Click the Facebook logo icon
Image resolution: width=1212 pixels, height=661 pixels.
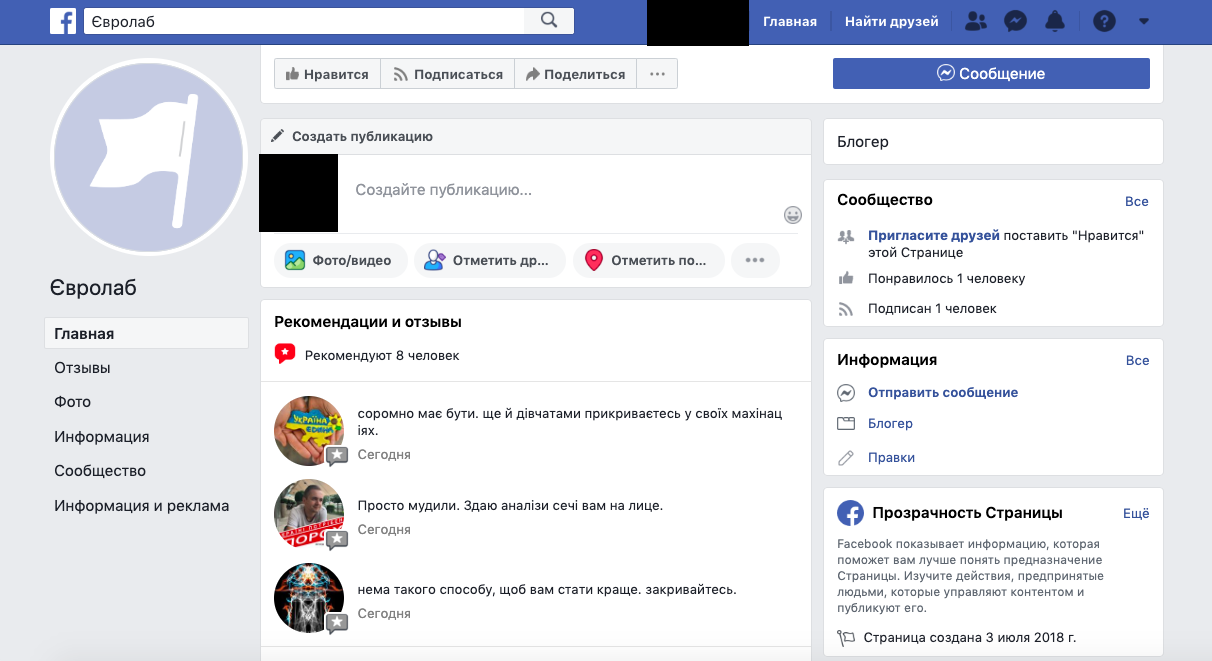coord(63,21)
